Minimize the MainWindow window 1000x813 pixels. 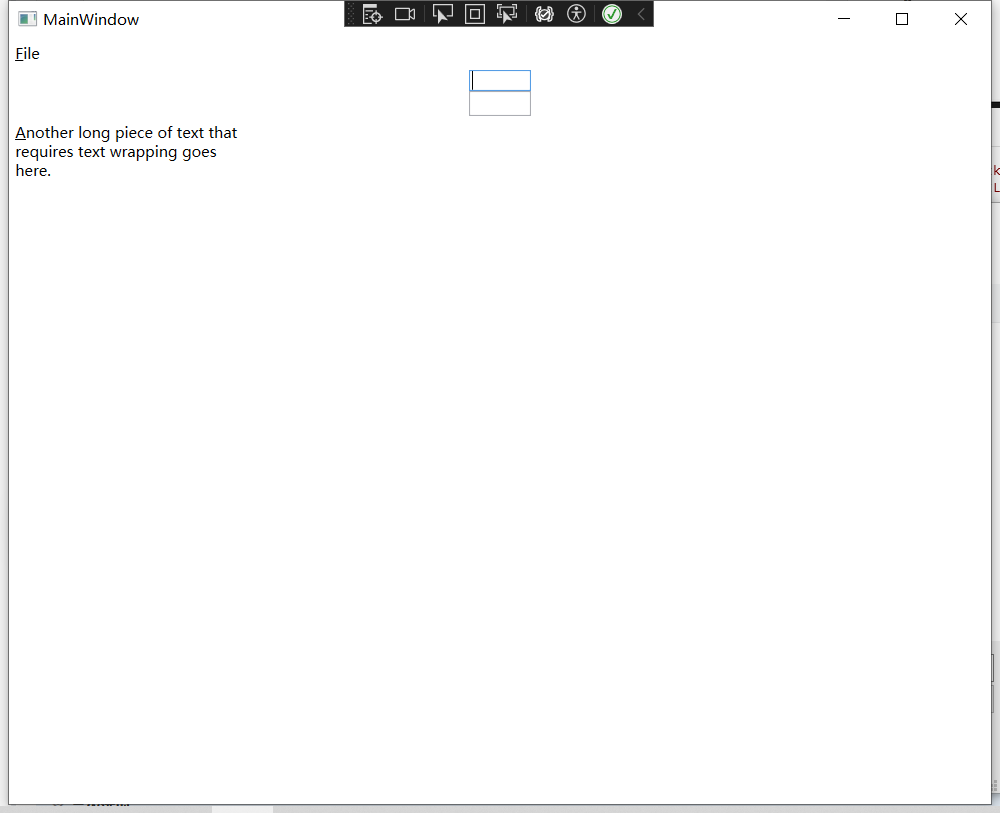(844, 19)
